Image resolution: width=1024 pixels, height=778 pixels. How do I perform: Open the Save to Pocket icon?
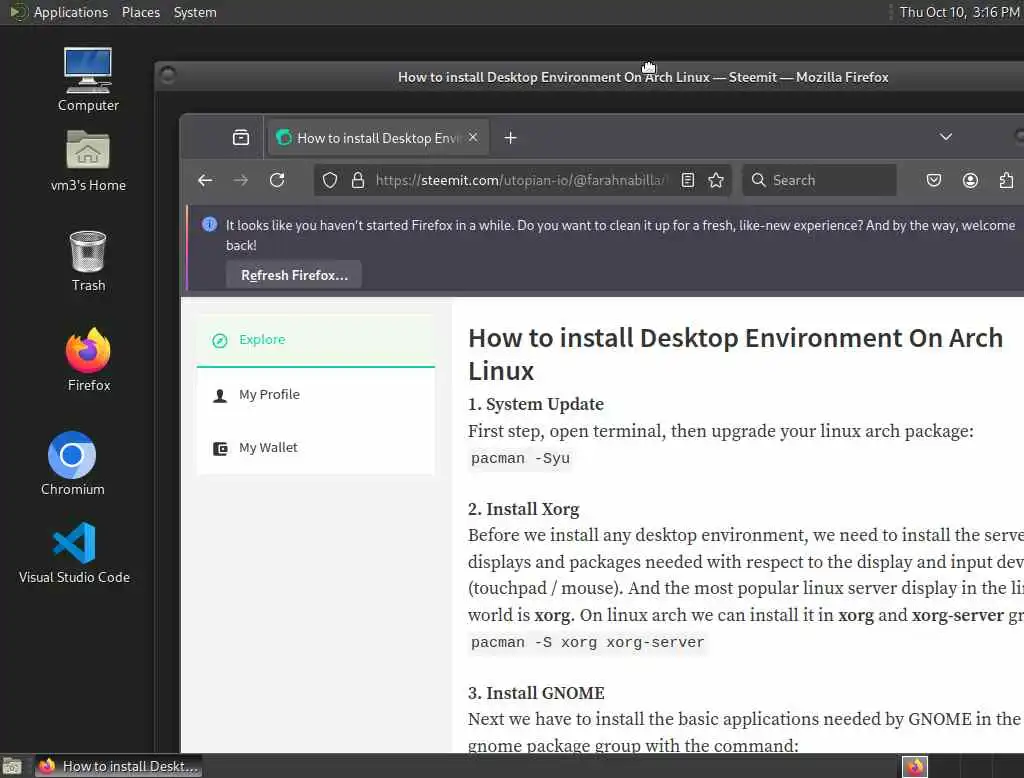pyautogui.click(x=934, y=180)
